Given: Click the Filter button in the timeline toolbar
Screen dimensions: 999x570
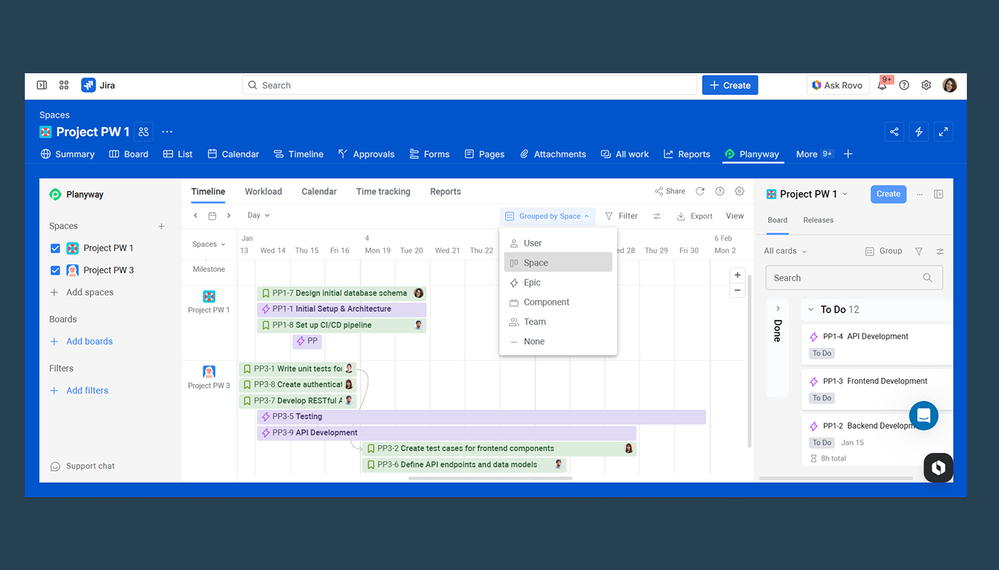Looking at the screenshot, I should click(621, 216).
